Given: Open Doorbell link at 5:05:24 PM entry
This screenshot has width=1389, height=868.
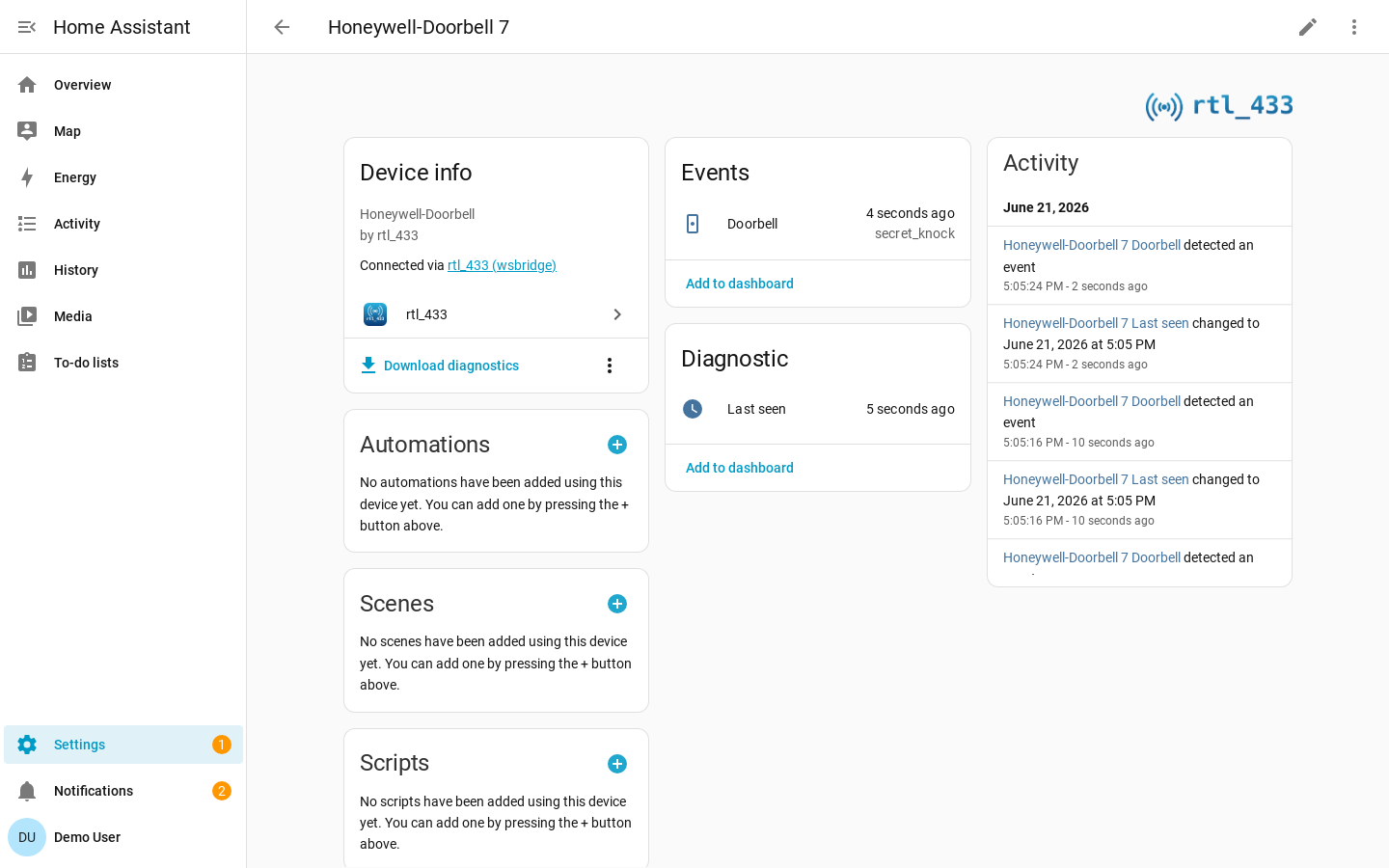Looking at the screenshot, I should pos(1092,245).
